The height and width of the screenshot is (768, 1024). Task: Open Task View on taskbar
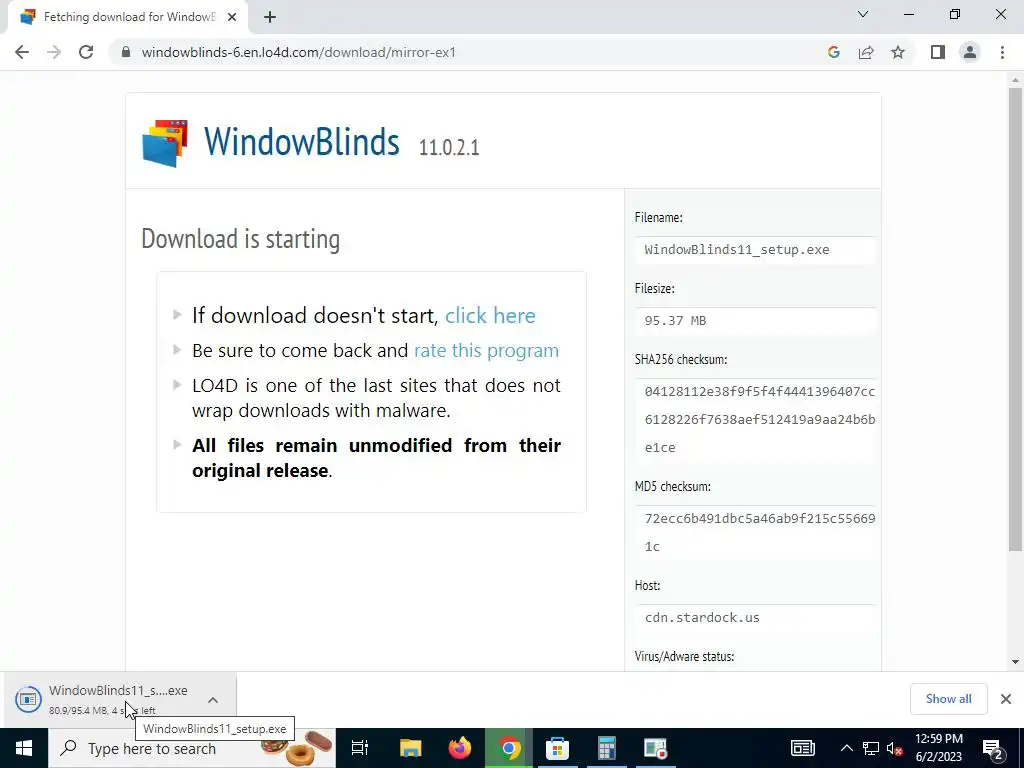[360, 748]
